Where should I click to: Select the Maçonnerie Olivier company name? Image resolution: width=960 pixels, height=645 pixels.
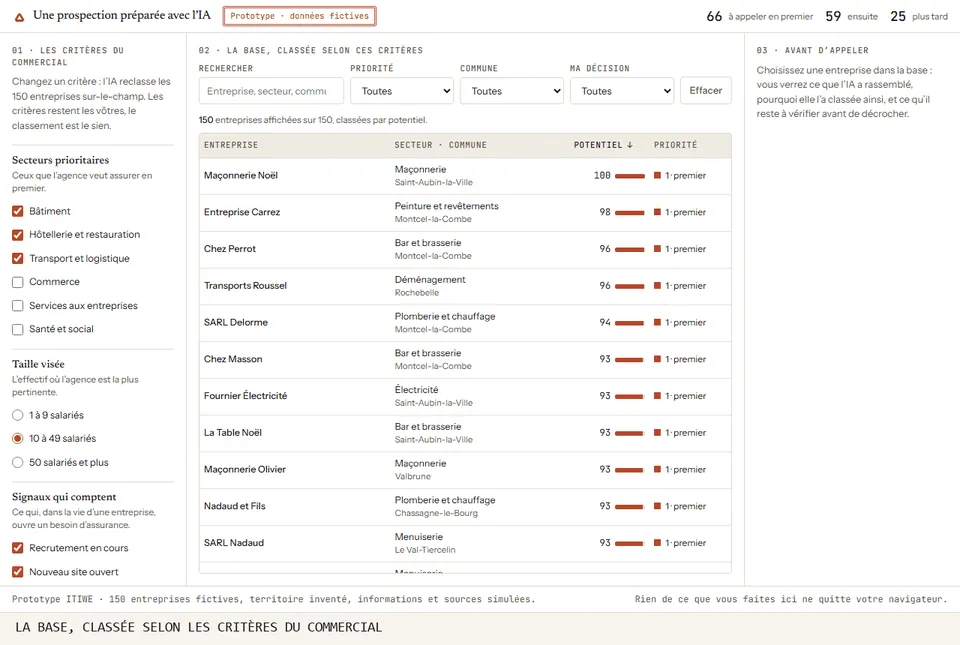coord(245,469)
